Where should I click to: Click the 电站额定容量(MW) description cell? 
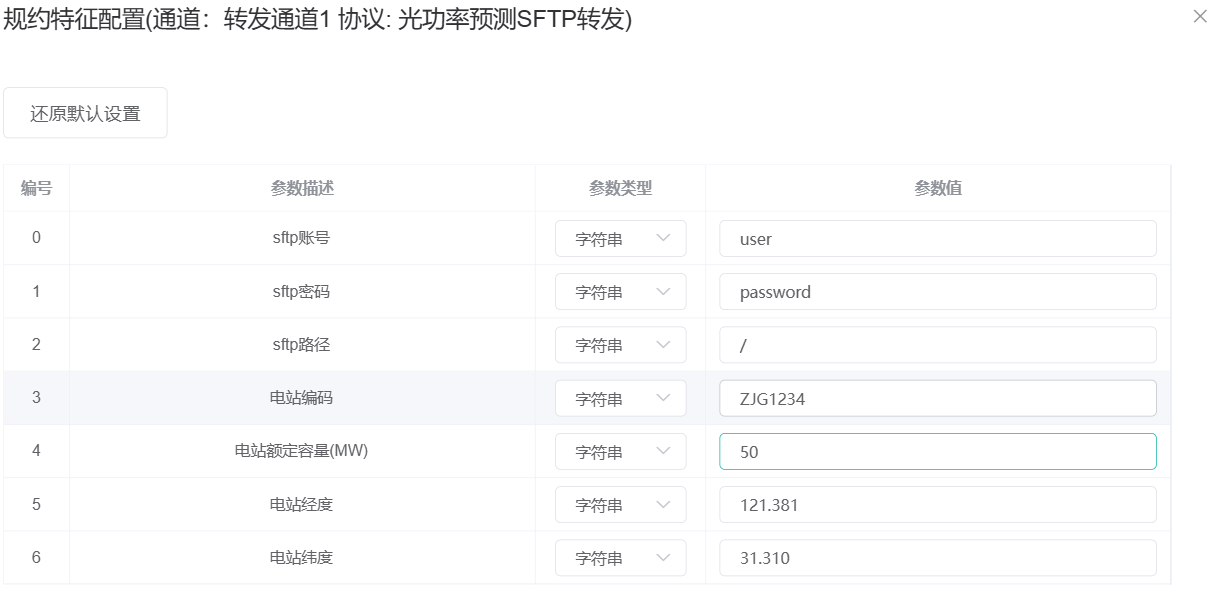click(302, 451)
